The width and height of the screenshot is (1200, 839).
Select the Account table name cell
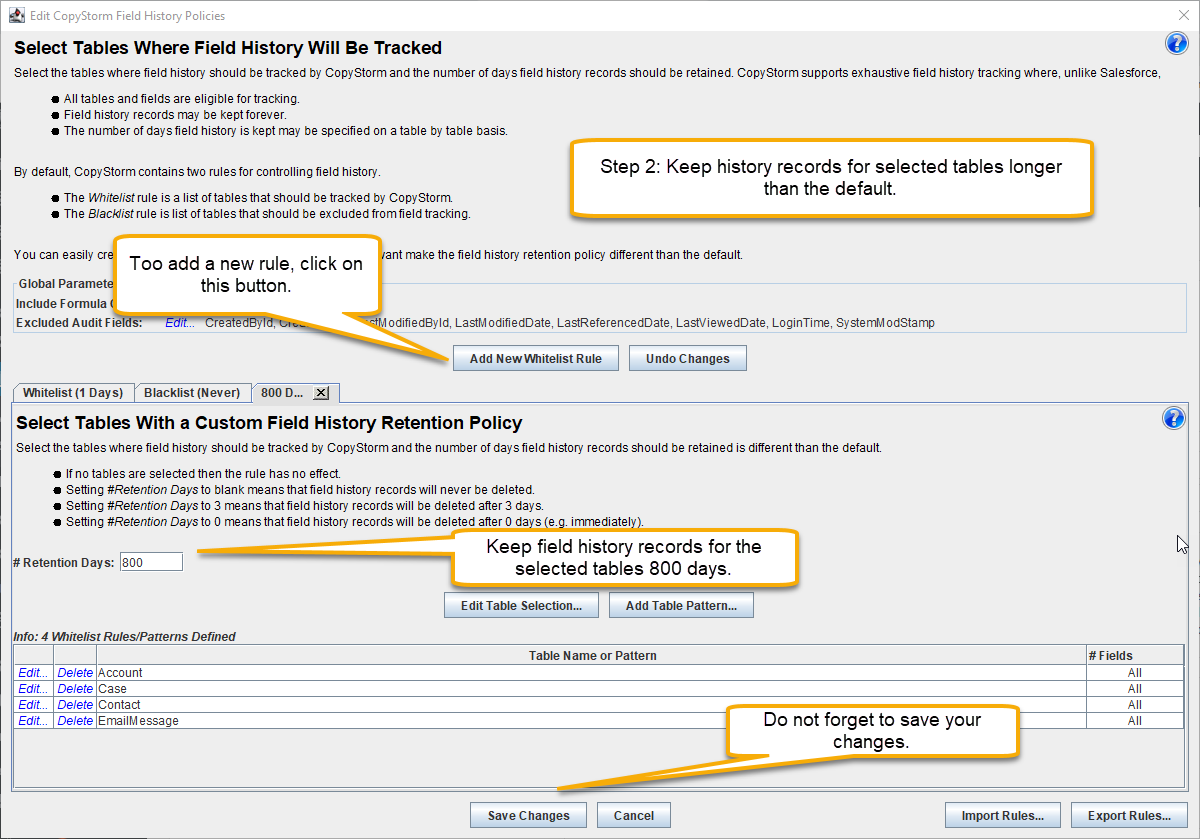click(591, 673)
